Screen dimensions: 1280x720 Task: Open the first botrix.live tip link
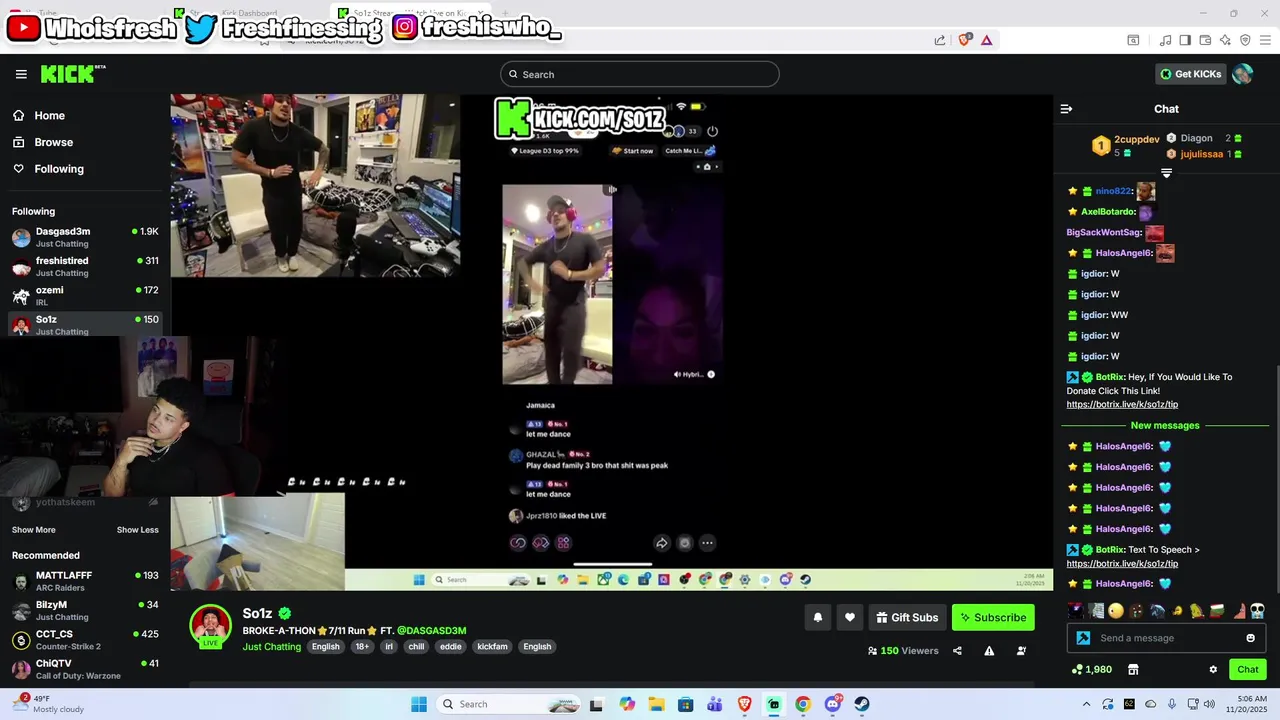[1122, 404]
